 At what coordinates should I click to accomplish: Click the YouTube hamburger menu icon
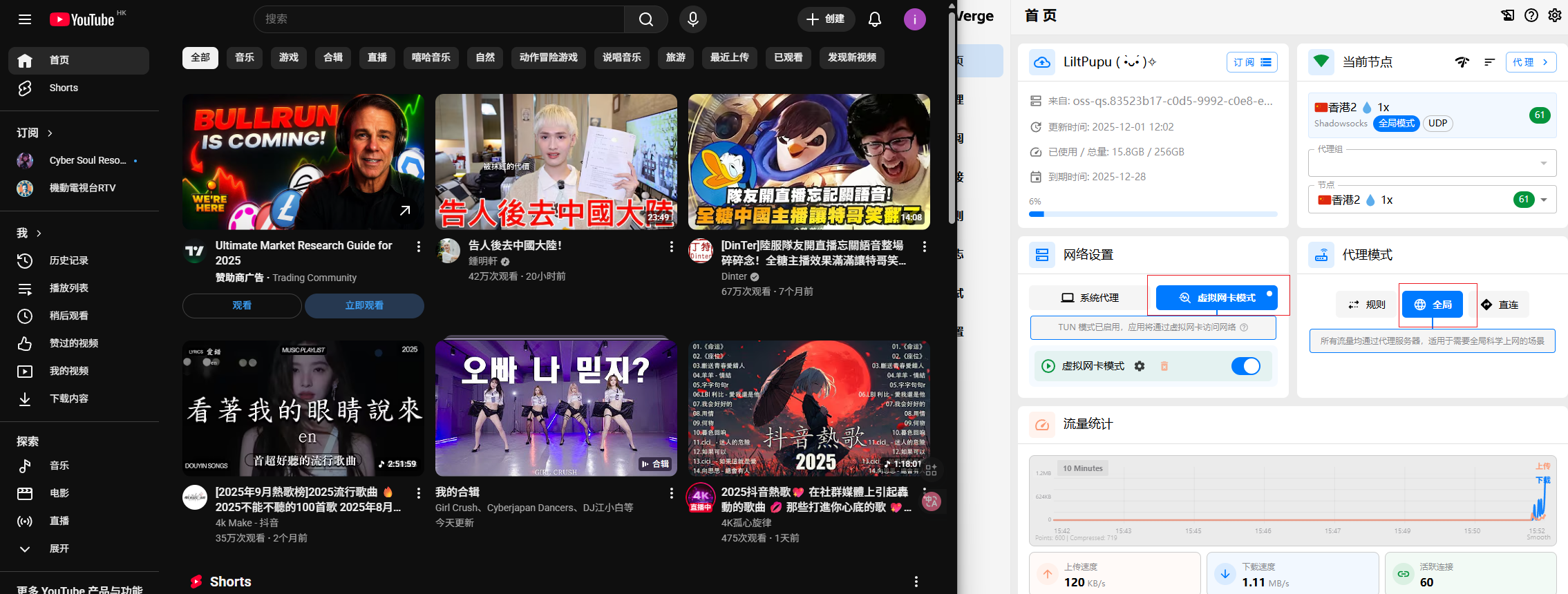point(25,19)
